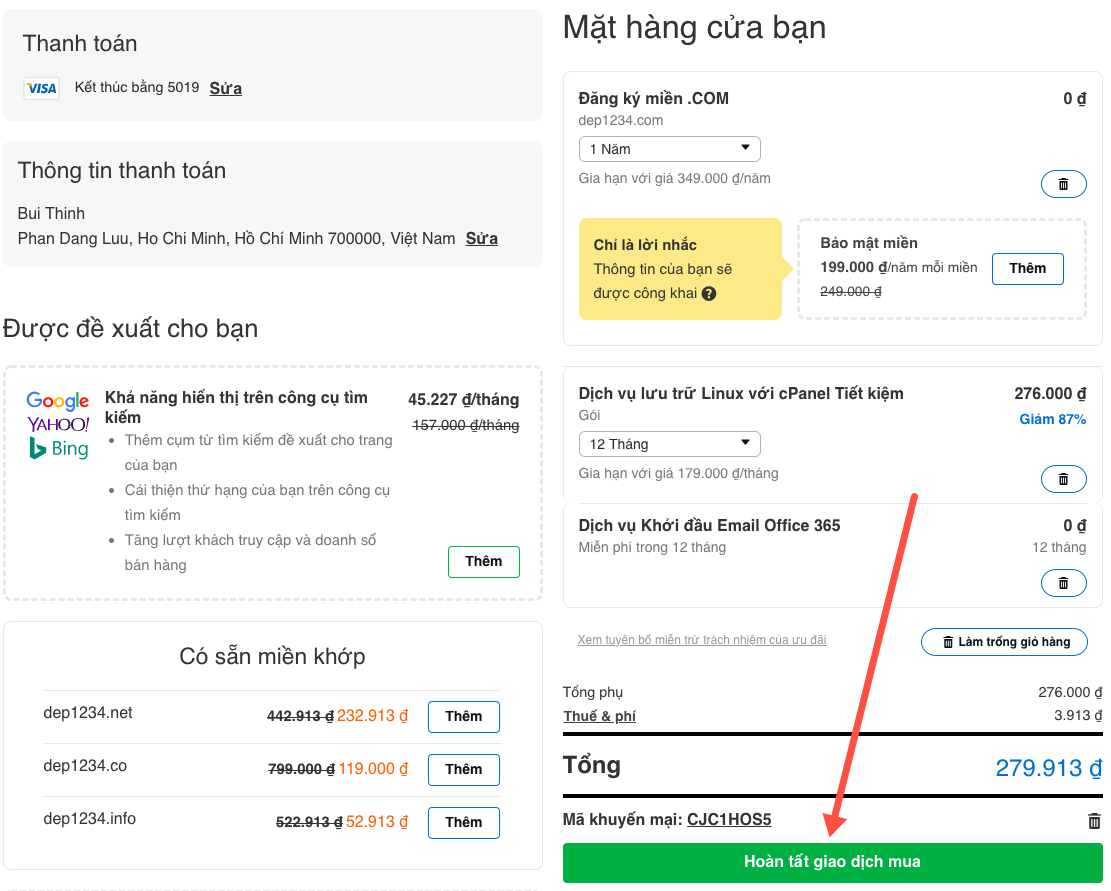Click Hoàn tất giao dịch mua button
1111x891 pixels.
[833, 862]
